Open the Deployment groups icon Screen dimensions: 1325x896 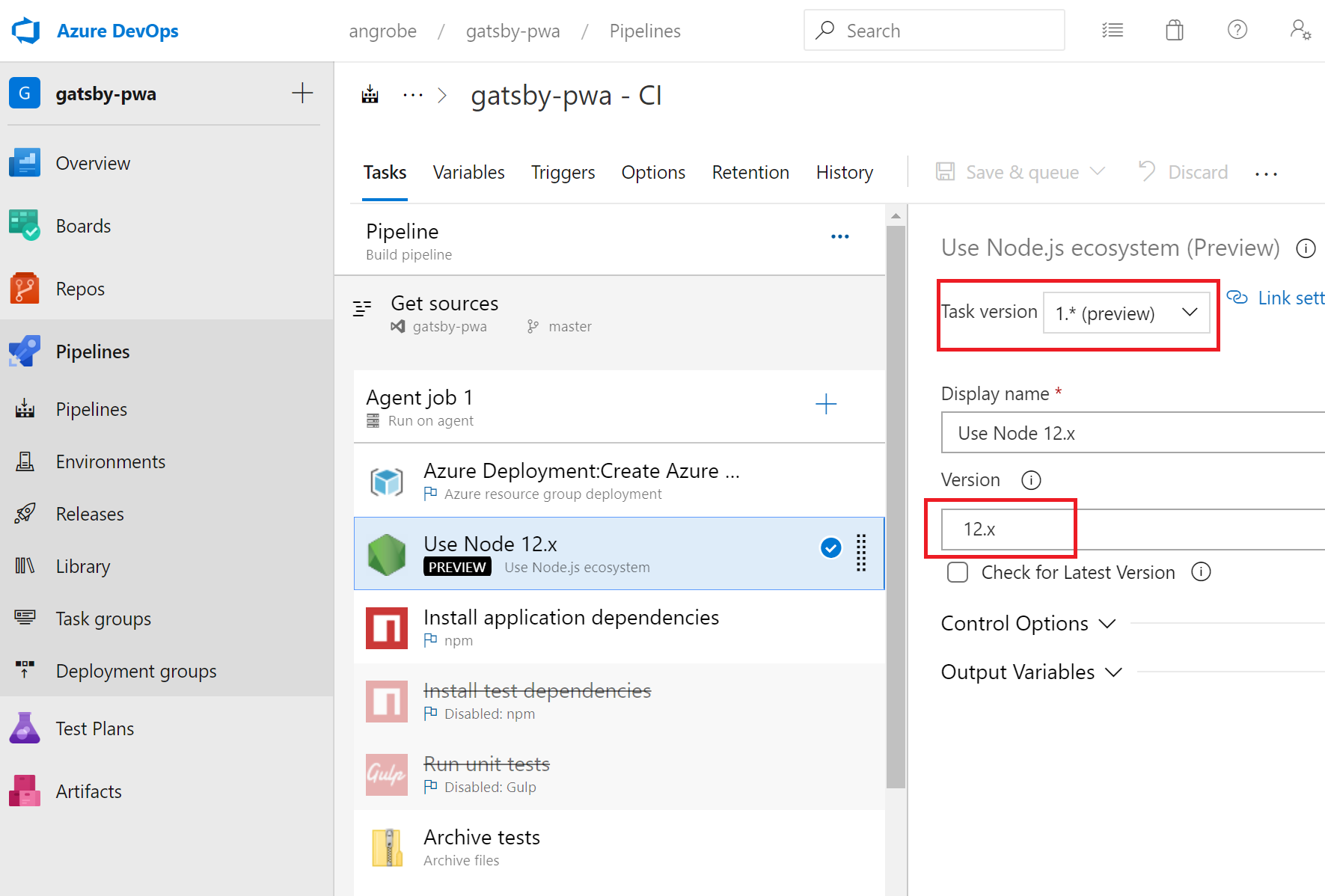tap(25, 670)
